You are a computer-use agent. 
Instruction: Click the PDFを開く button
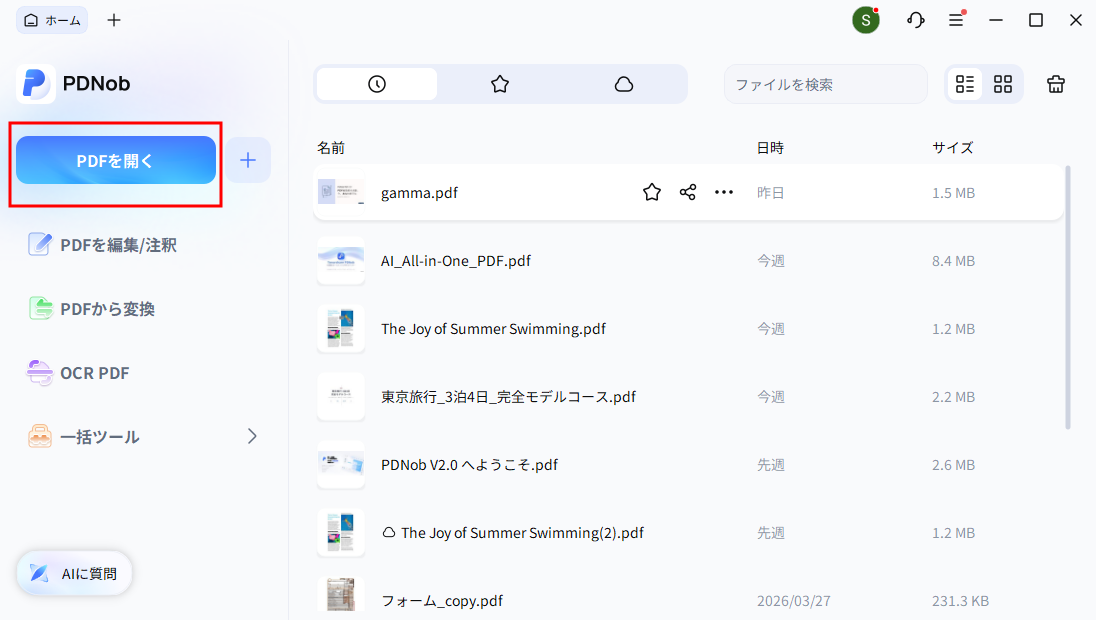(x=116, y=160)
